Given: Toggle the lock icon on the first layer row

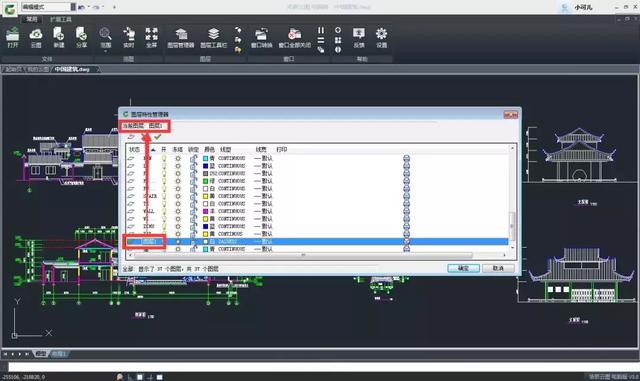Looking at the screenshot, I should click(x=193, y=158).
